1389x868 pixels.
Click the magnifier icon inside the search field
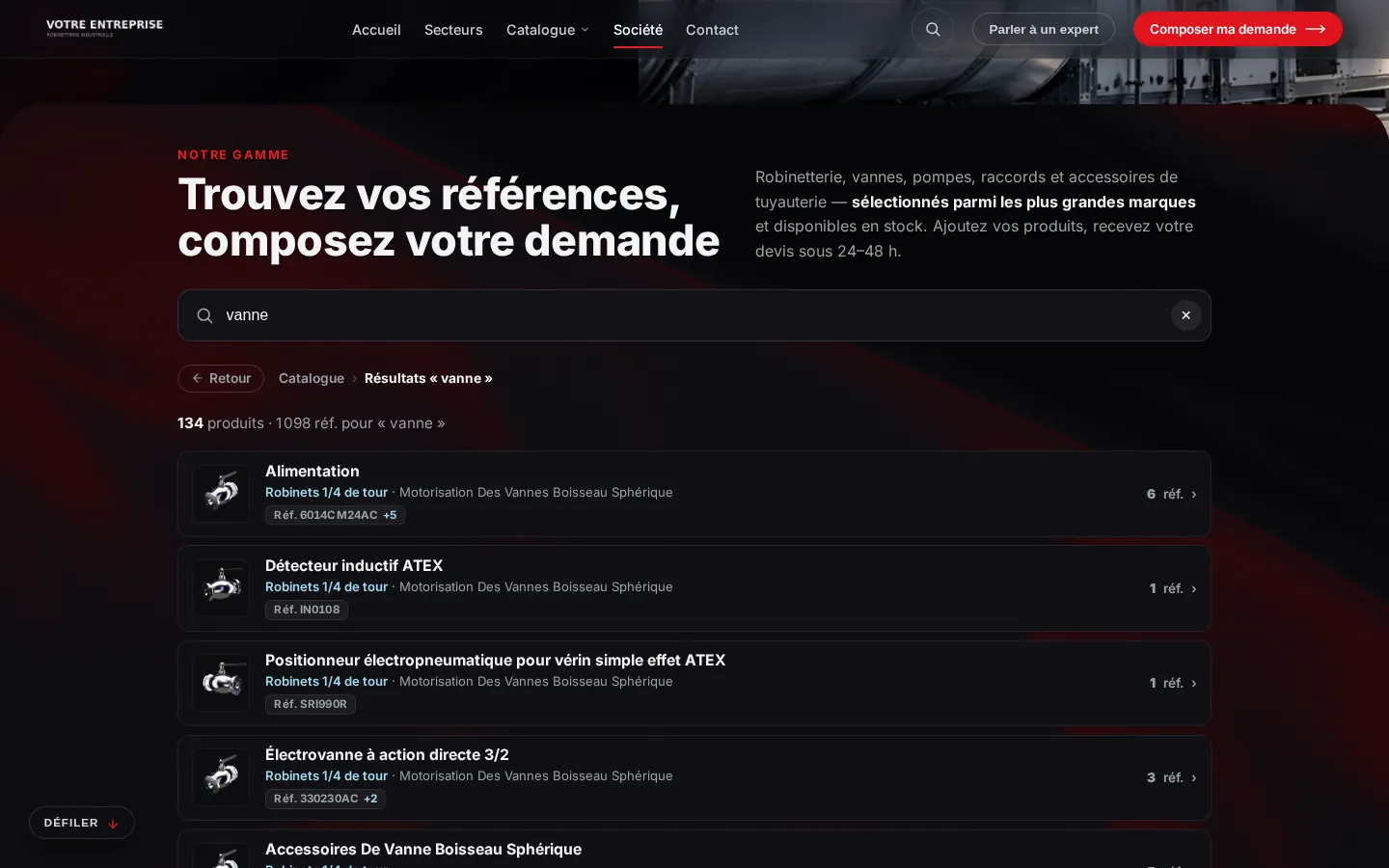point(204,315)
